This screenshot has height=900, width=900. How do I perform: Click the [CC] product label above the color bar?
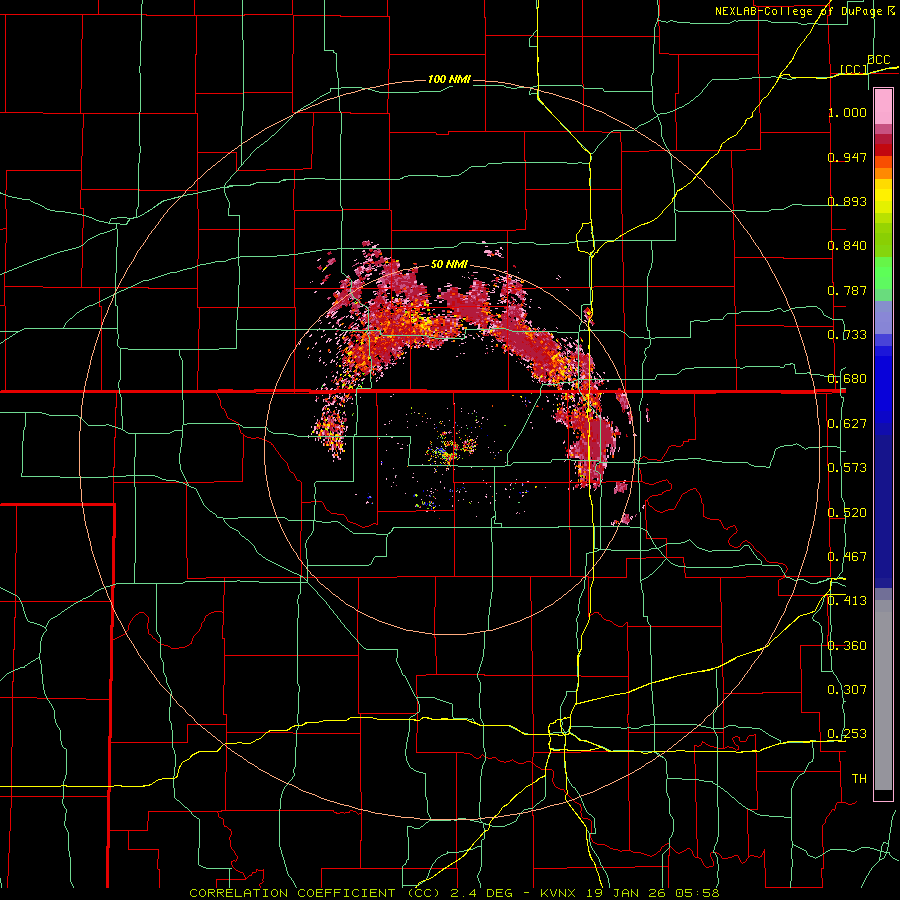(x=854, y=70)
